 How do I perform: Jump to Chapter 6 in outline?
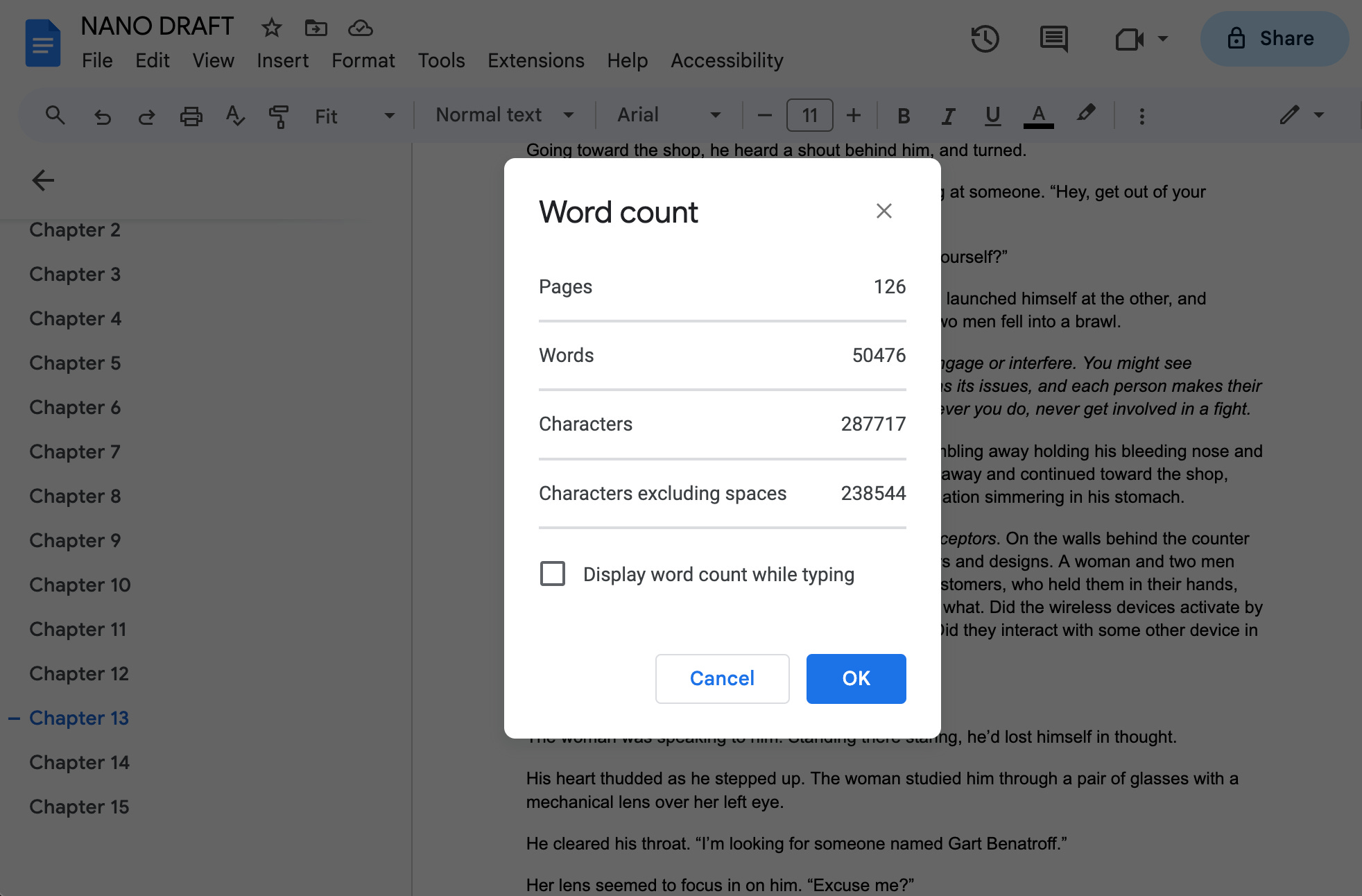[75, 408]
